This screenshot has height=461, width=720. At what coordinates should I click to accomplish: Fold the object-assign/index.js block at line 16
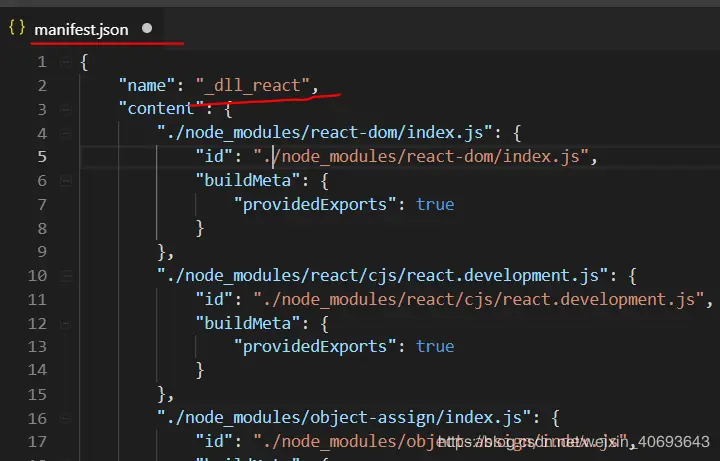66,418
